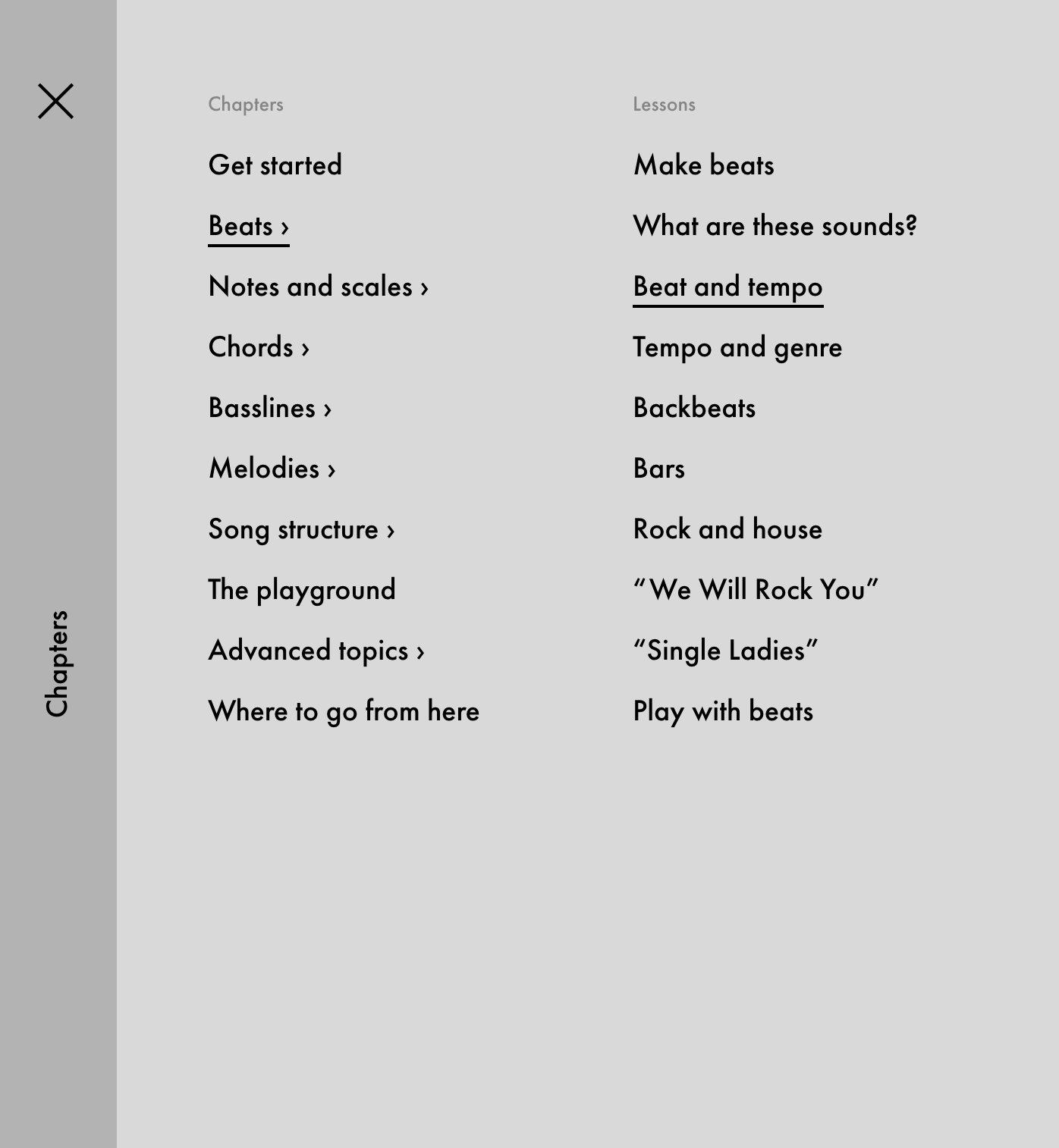
Task: Open the Bars lesson
Action: [659, 469]
